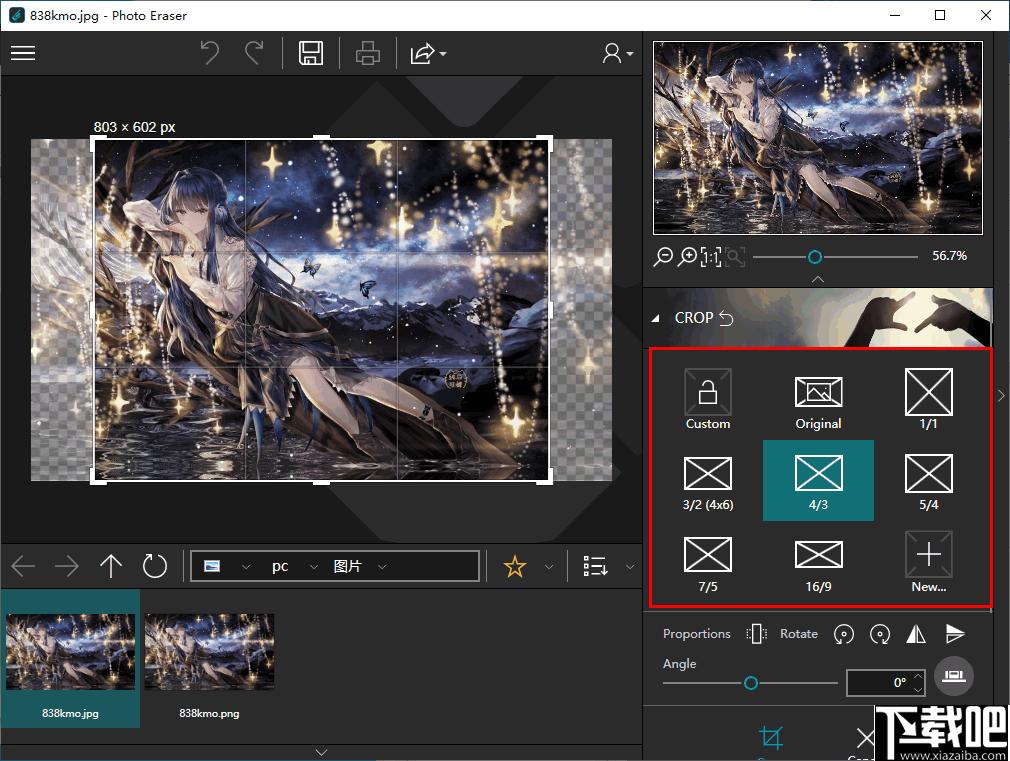
Task: Click the redo arrow icon
Action: pos(254,53)
